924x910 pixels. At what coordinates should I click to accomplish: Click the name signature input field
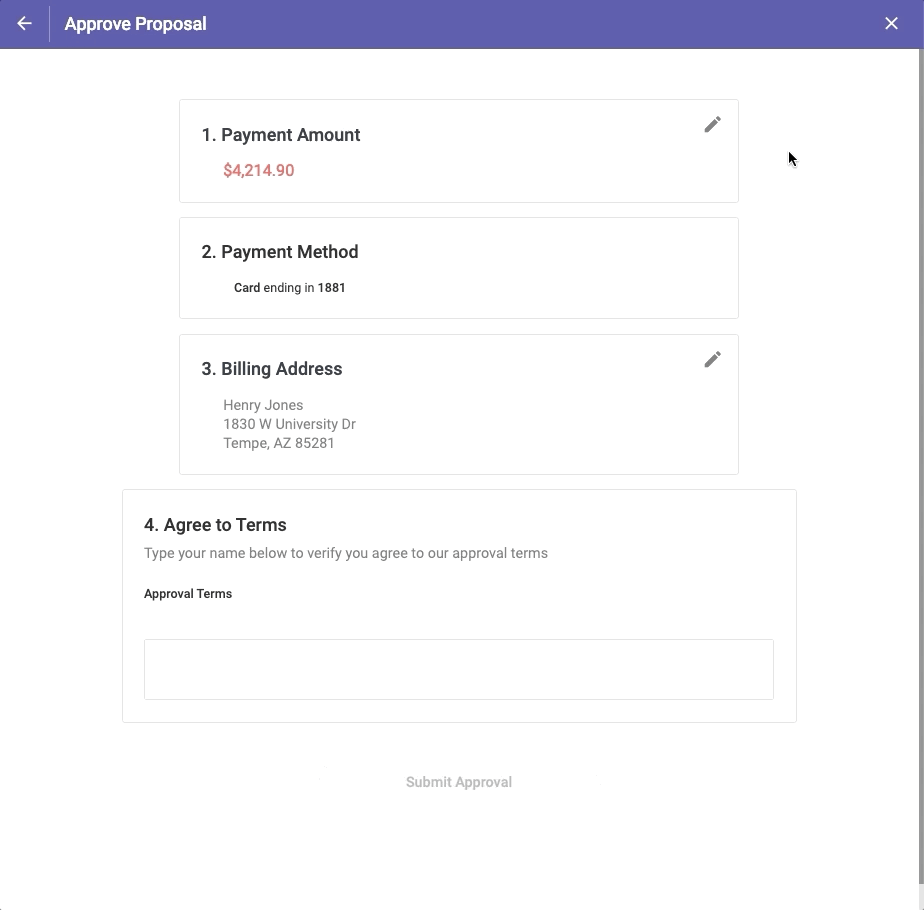tap(458, 669)
